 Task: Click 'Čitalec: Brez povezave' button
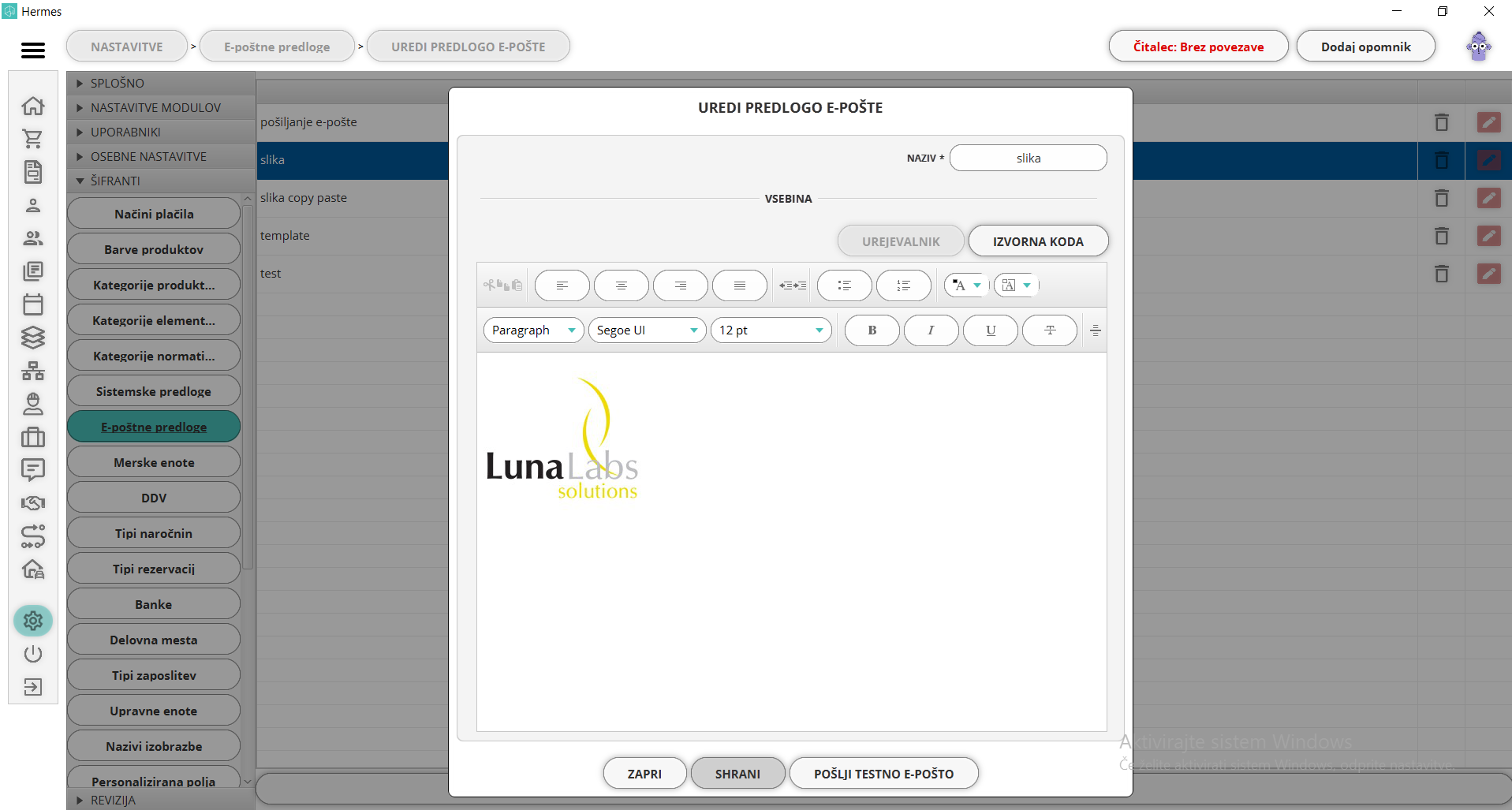point(1198,47)
